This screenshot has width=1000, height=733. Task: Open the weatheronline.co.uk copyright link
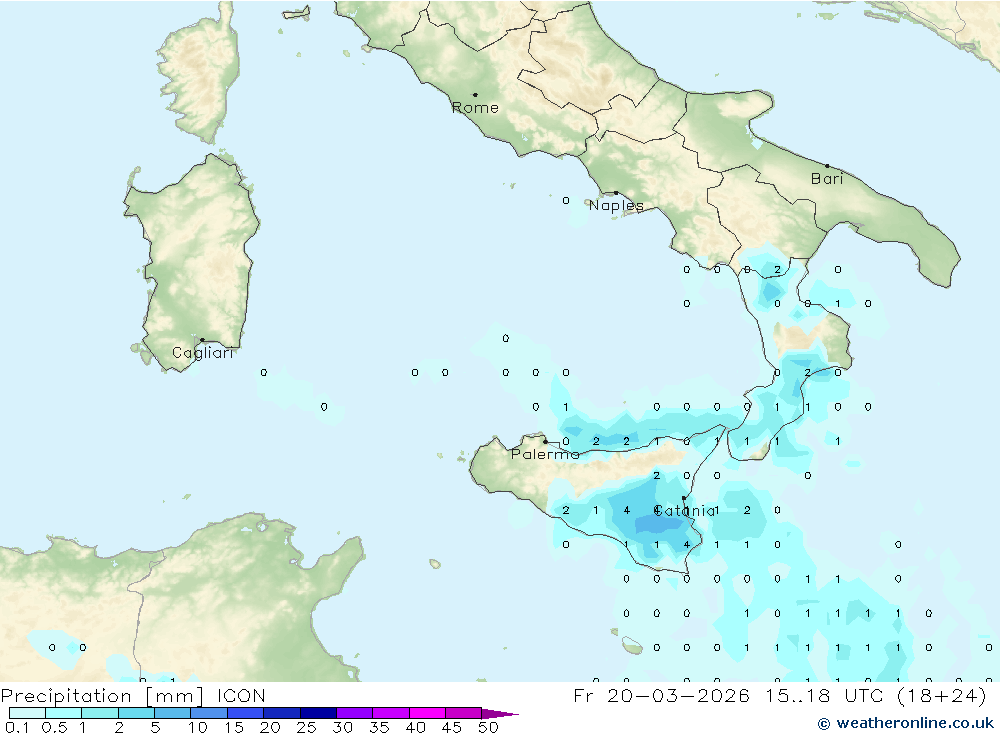(906, 723)
